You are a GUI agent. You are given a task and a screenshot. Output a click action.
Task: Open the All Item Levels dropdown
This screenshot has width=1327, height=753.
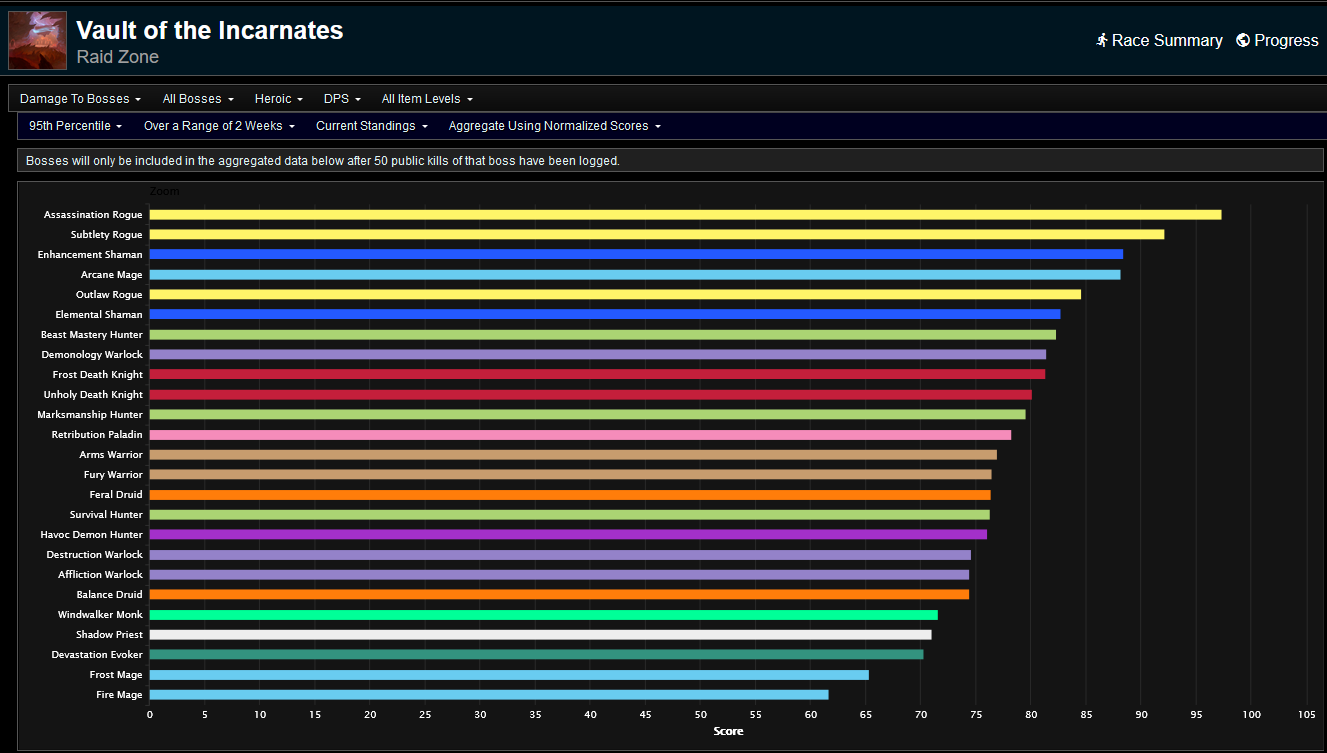[427, 99]
